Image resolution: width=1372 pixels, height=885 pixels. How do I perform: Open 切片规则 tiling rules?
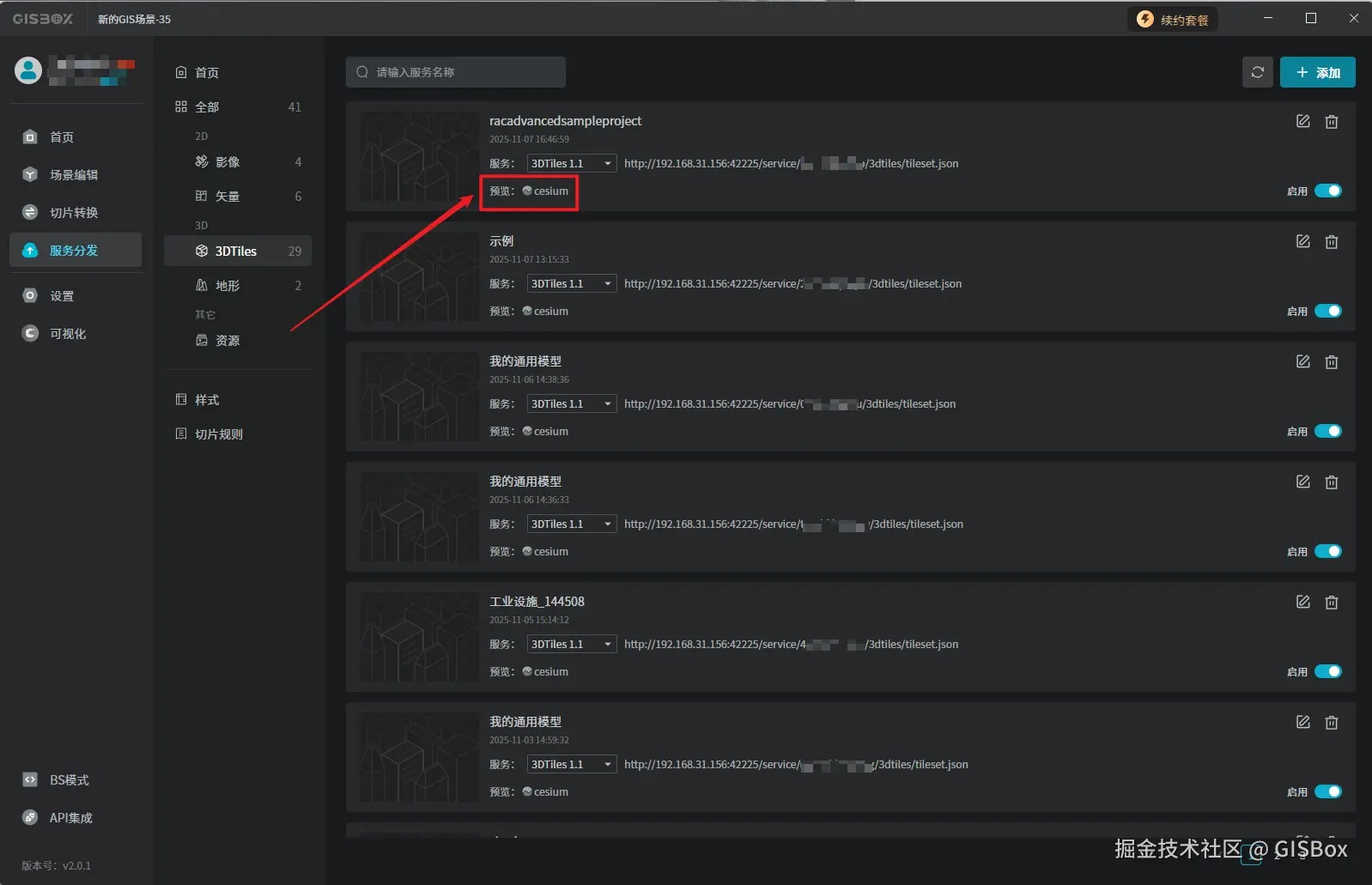tap(238, 433)
